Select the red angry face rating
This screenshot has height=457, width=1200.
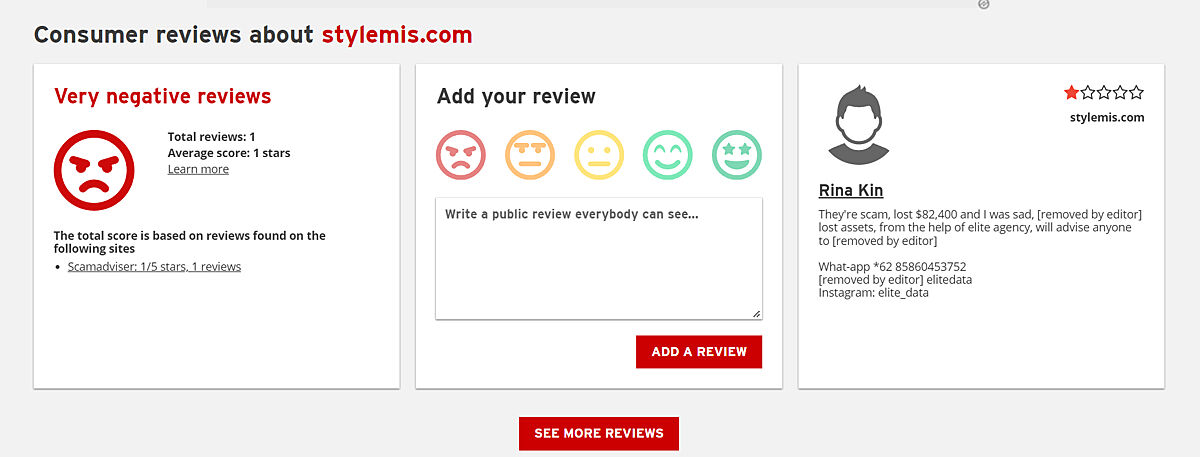coord(461,155)
